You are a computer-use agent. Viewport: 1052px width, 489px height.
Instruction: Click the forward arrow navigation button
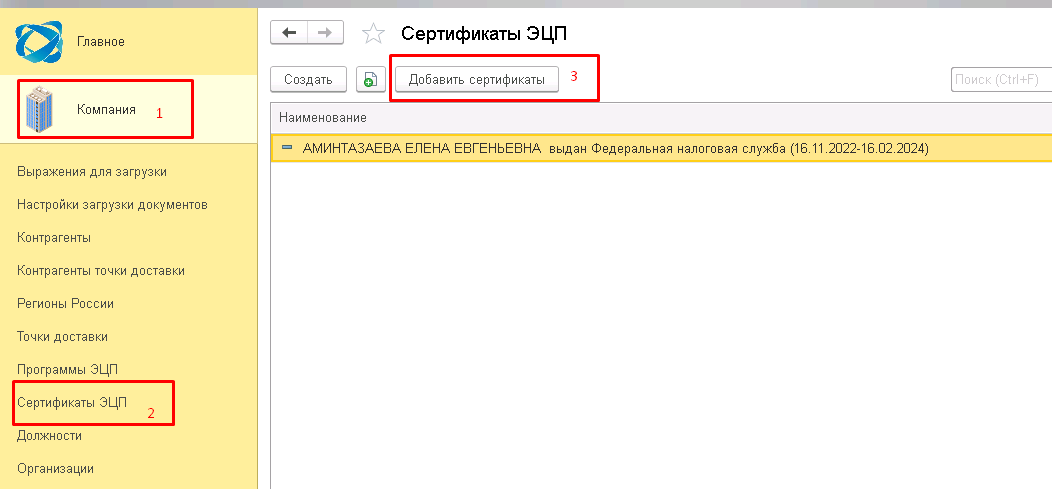(324, 33)
